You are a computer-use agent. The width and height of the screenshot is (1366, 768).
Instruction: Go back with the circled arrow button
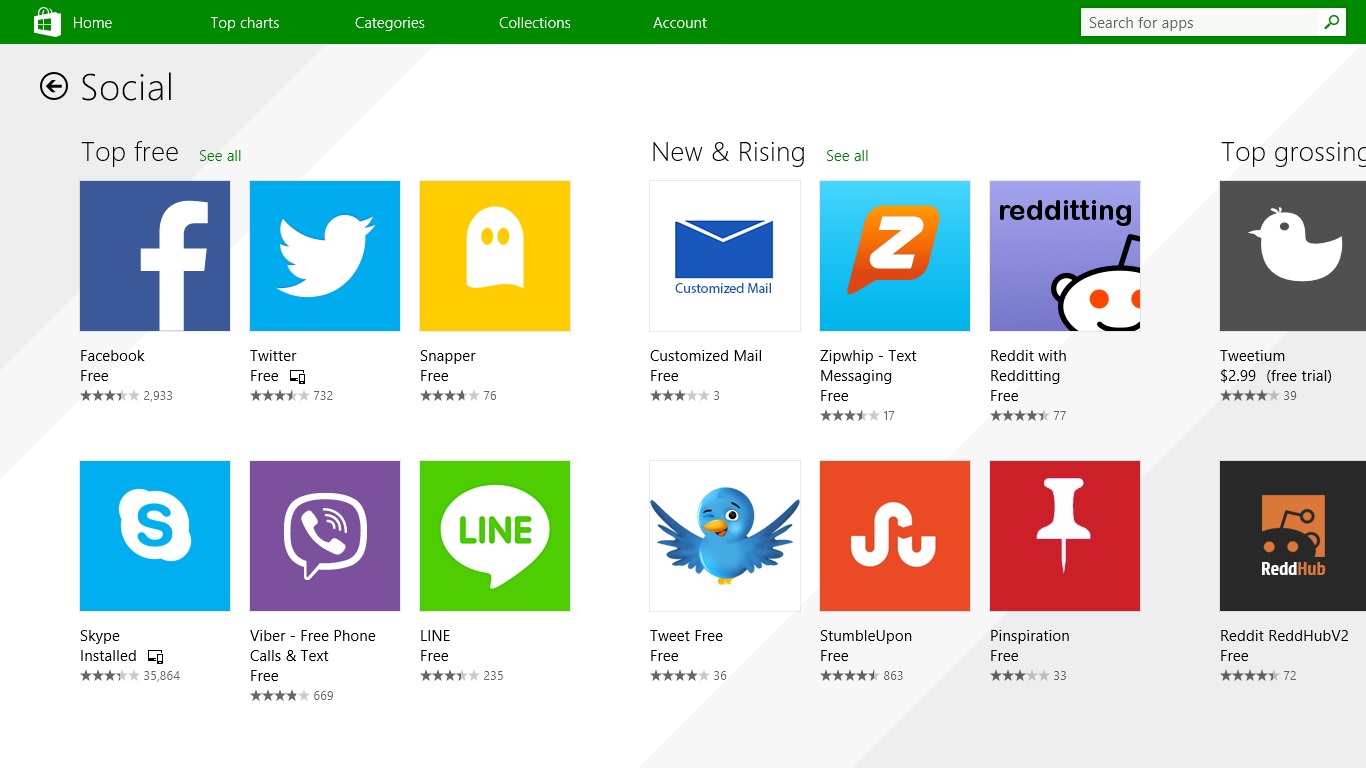pos(54,87)
